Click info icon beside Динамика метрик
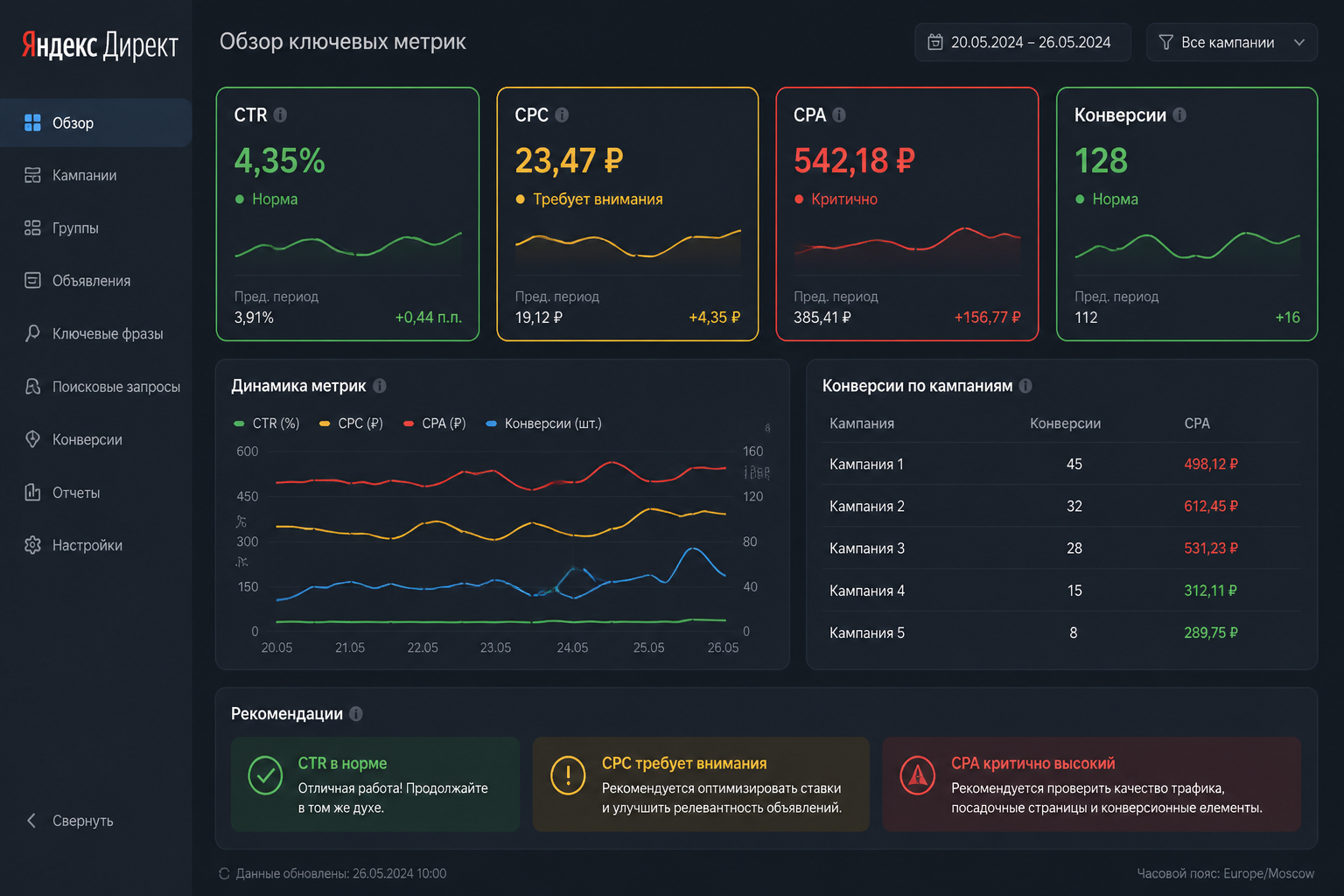This screenshot has height=896, width=1344. (380, 386)
